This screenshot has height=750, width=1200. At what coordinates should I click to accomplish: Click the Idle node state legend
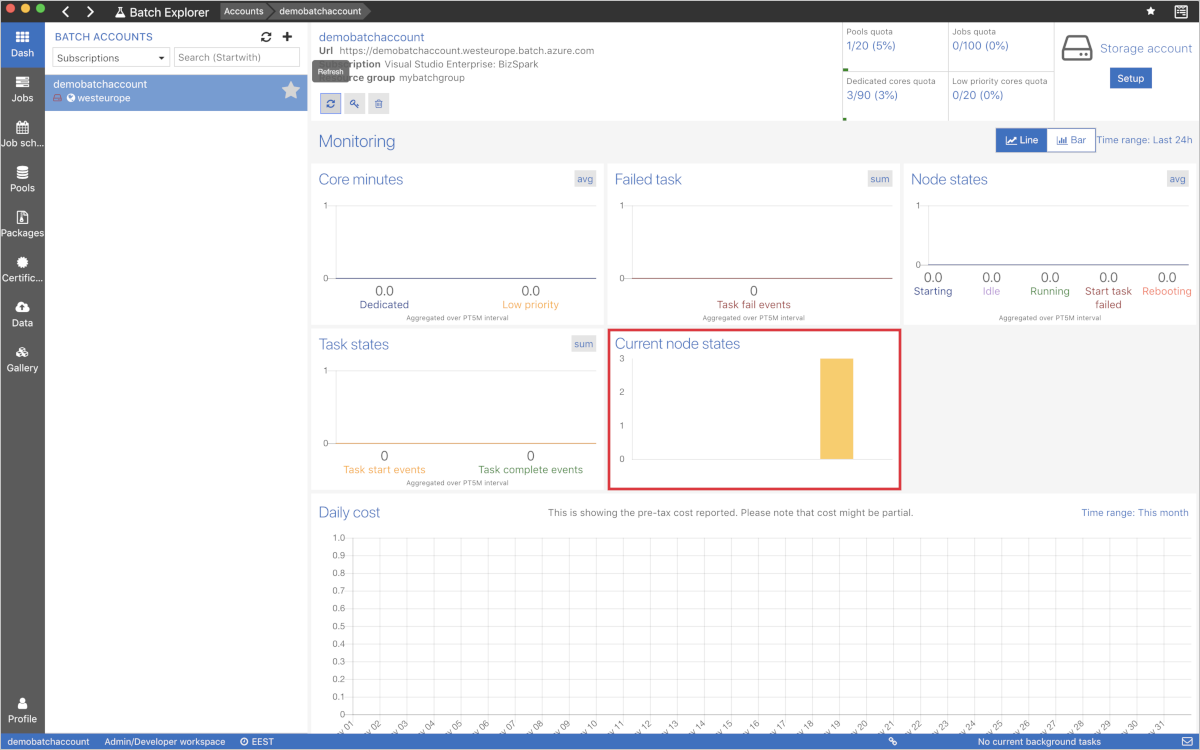coord(991,291)
